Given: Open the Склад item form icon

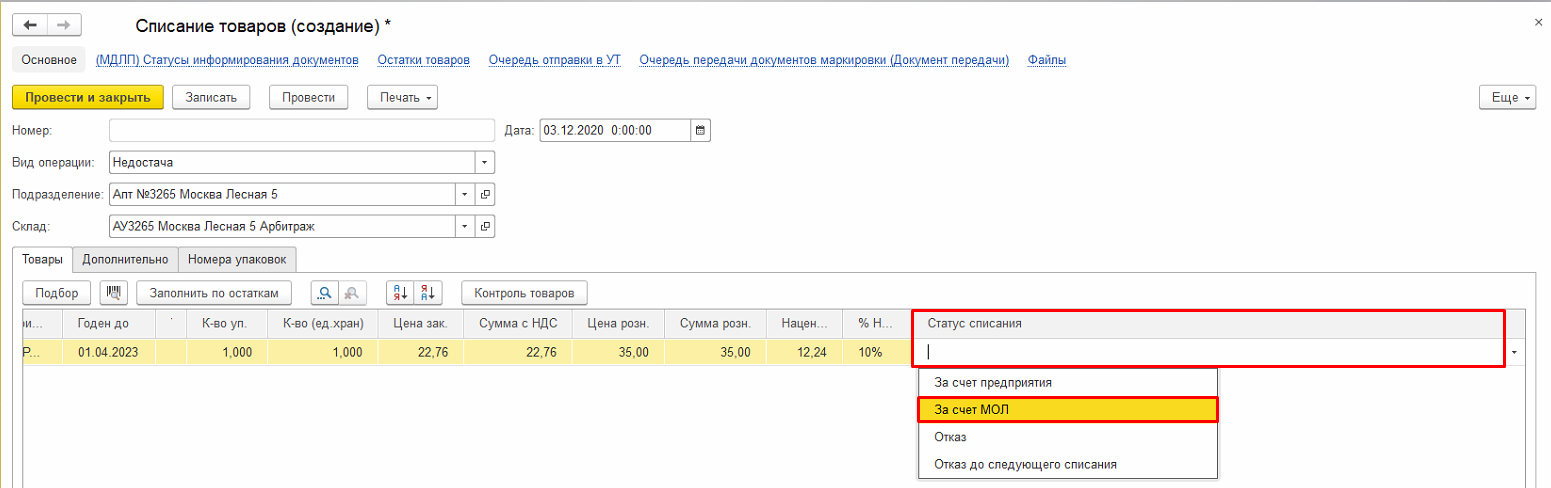Looking at the screenshot, I should (485, 226).
